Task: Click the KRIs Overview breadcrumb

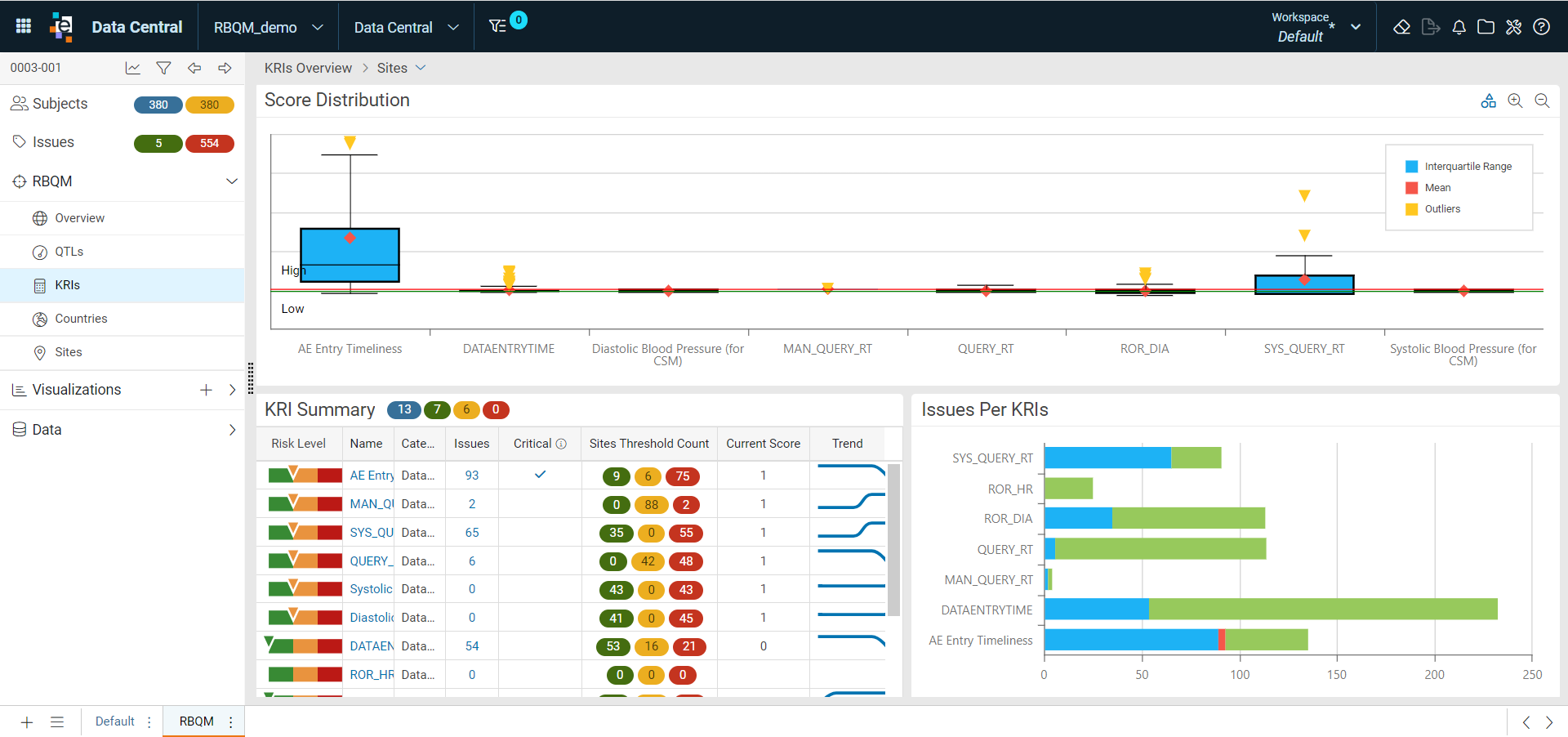Action: [308, 68]
